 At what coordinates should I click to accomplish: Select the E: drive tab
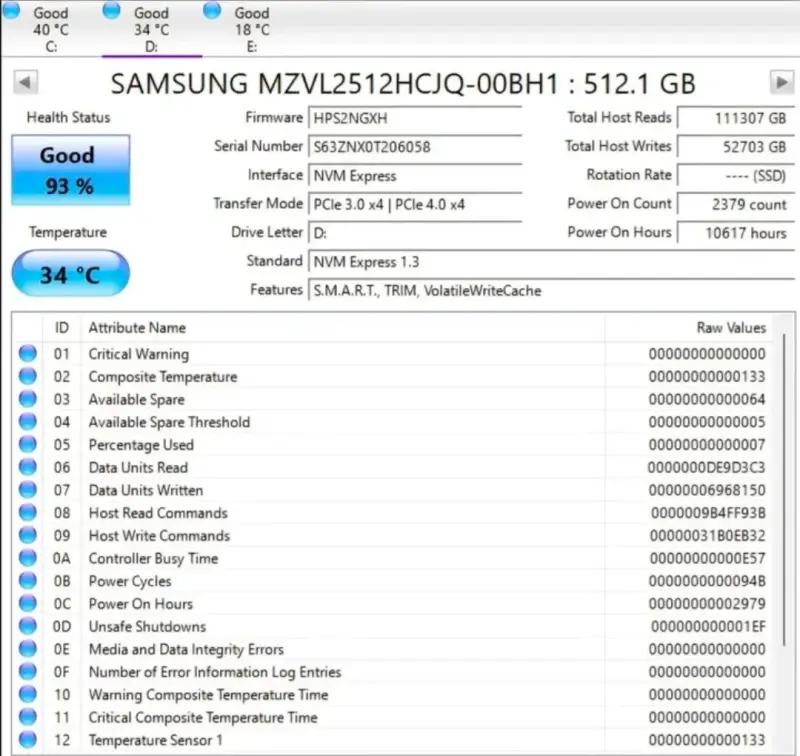[252, 28]
